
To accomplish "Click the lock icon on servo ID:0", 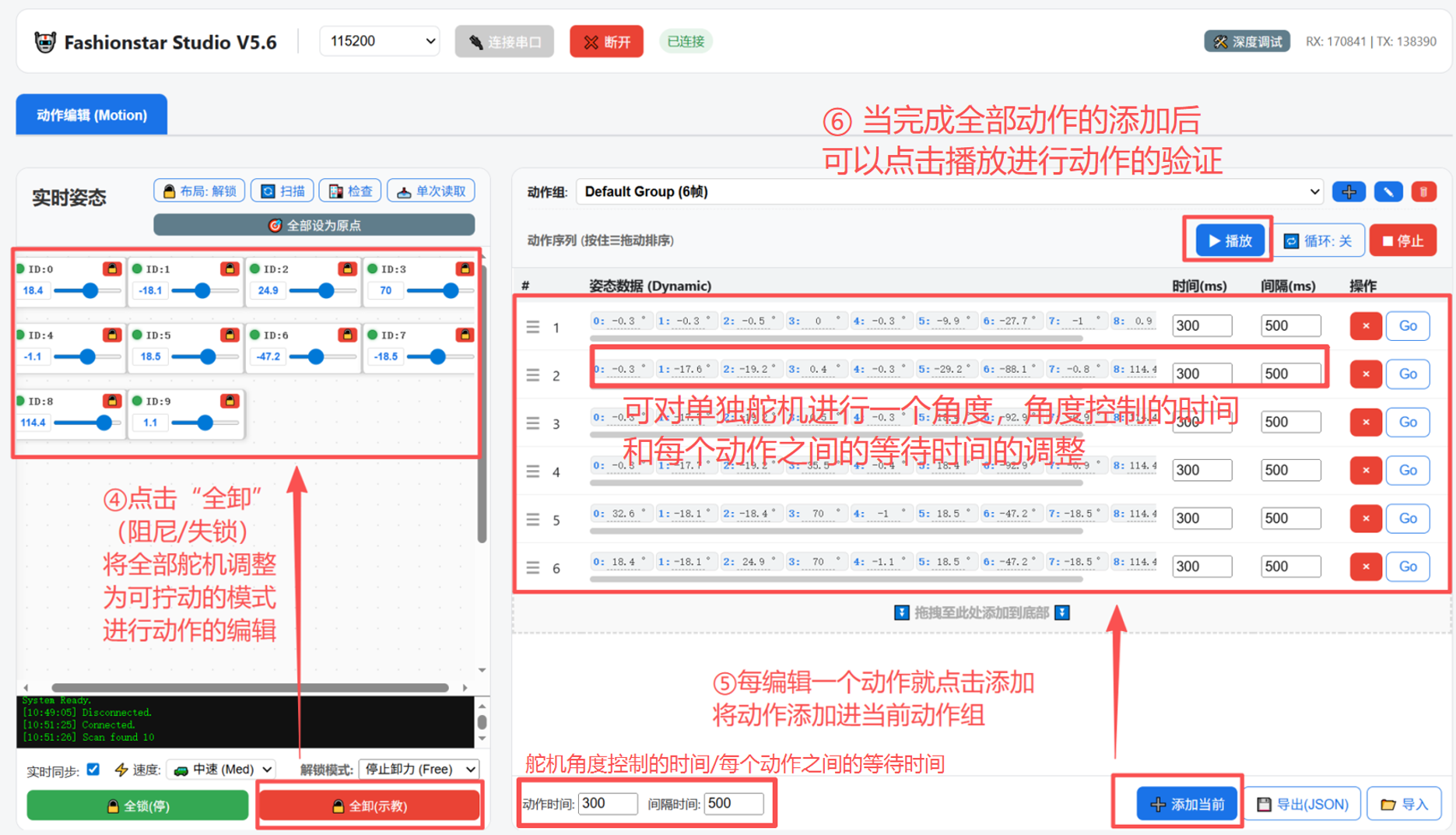I will click(x=111, y=269).
